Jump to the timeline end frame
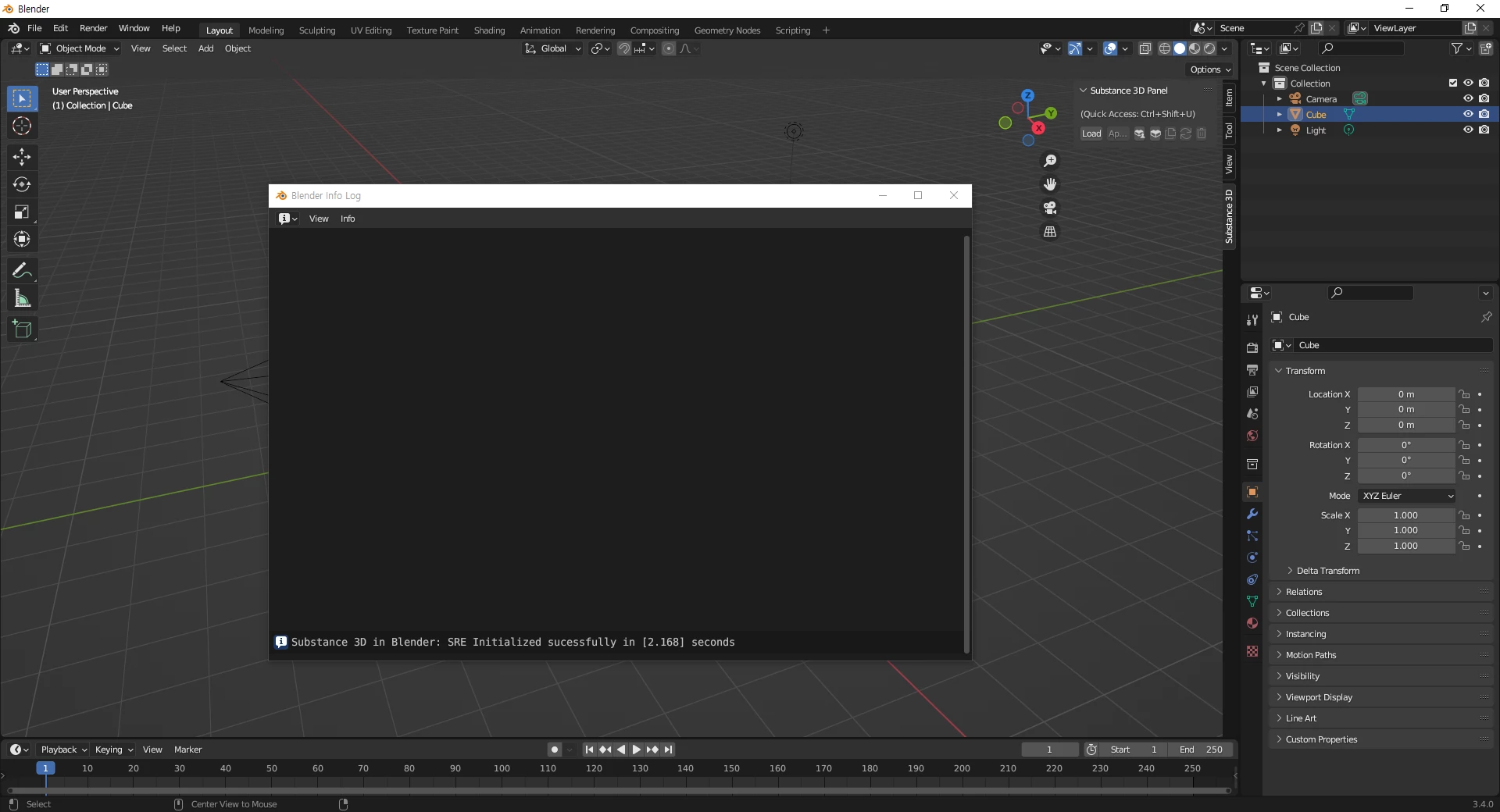 (668, 750)
